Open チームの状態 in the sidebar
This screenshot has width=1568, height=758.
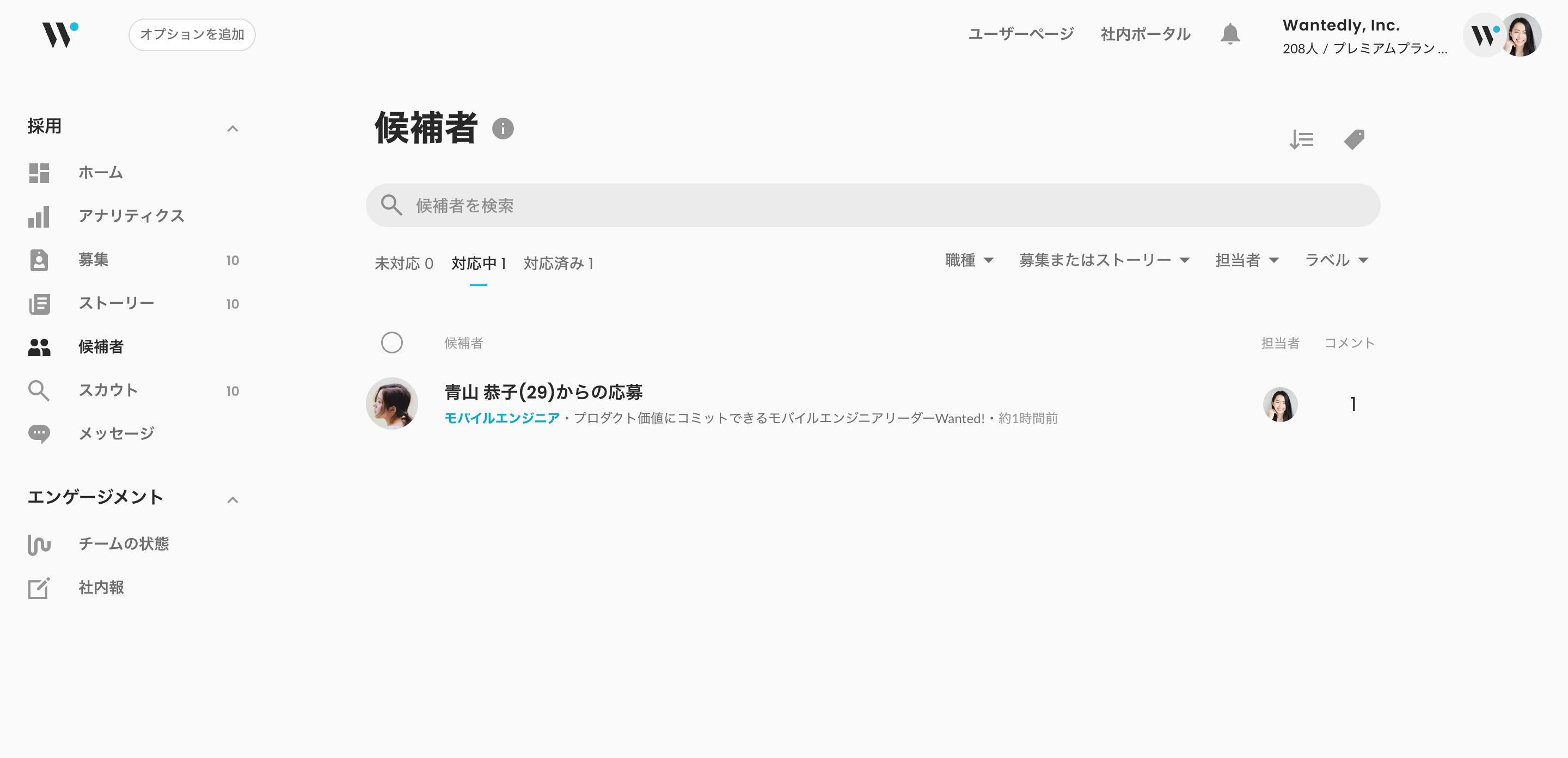pyautogui.click(x=123, y=543)
